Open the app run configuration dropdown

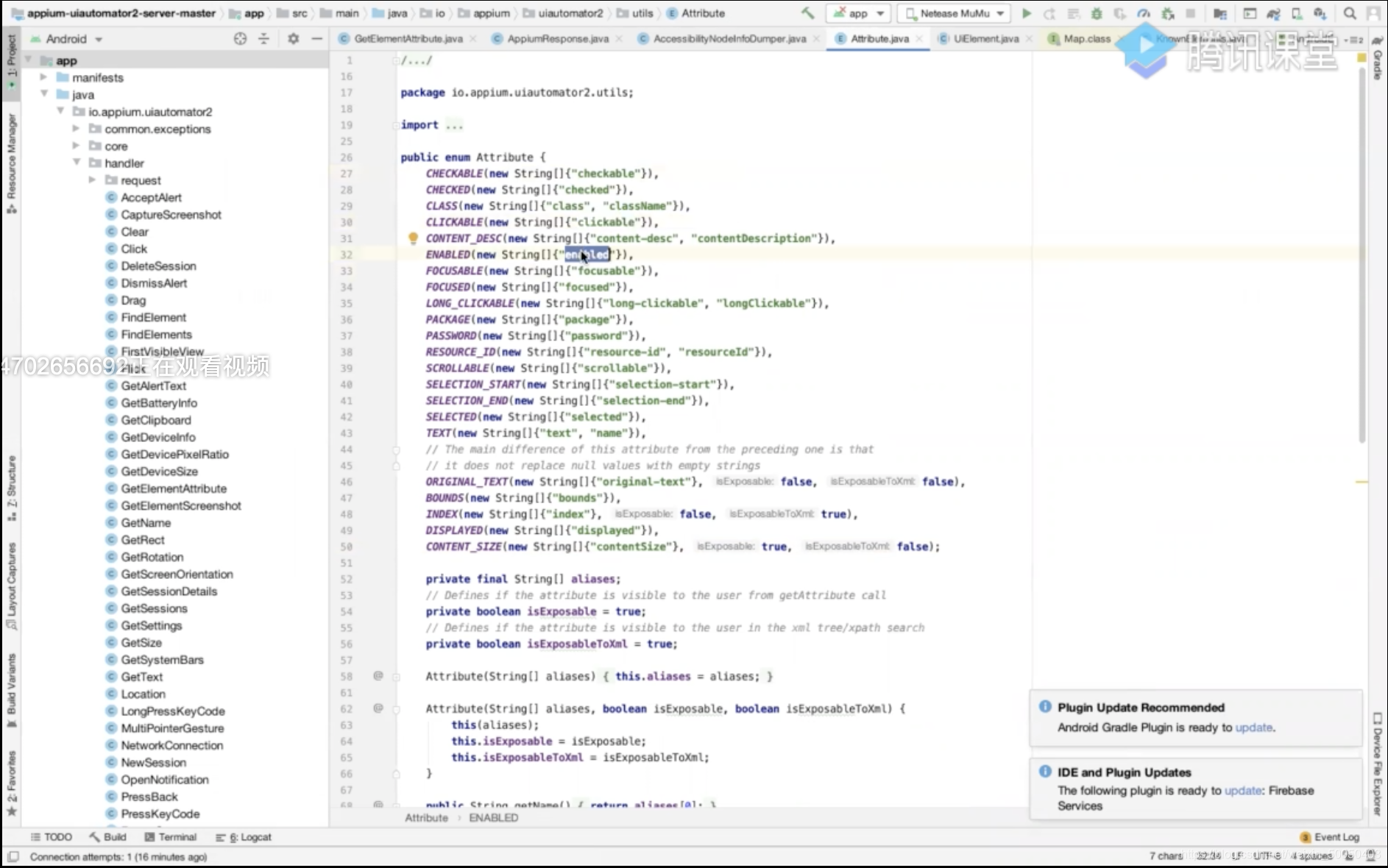[x=858, y=13]
